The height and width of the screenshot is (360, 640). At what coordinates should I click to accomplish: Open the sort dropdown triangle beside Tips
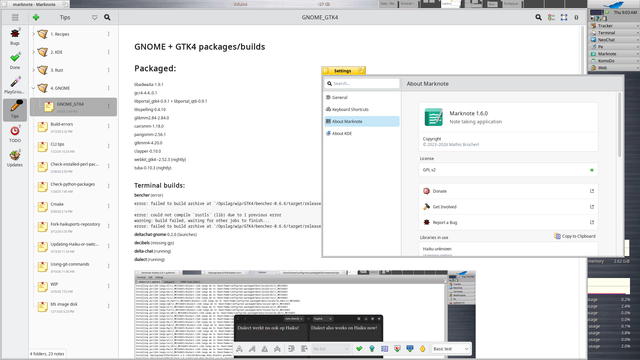point(95,18)
